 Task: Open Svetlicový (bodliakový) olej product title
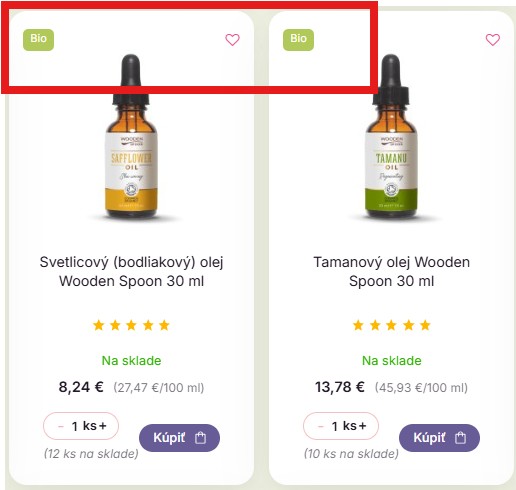coord(131,271)
